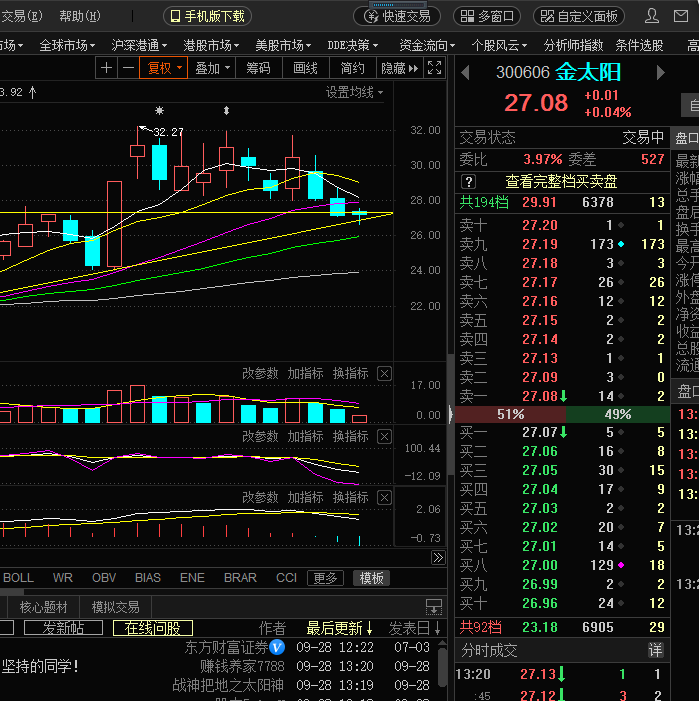Viewport: 699px width, 701px height.
Task: Click the 卖一 27.08 price row
Action: [562, 396]
